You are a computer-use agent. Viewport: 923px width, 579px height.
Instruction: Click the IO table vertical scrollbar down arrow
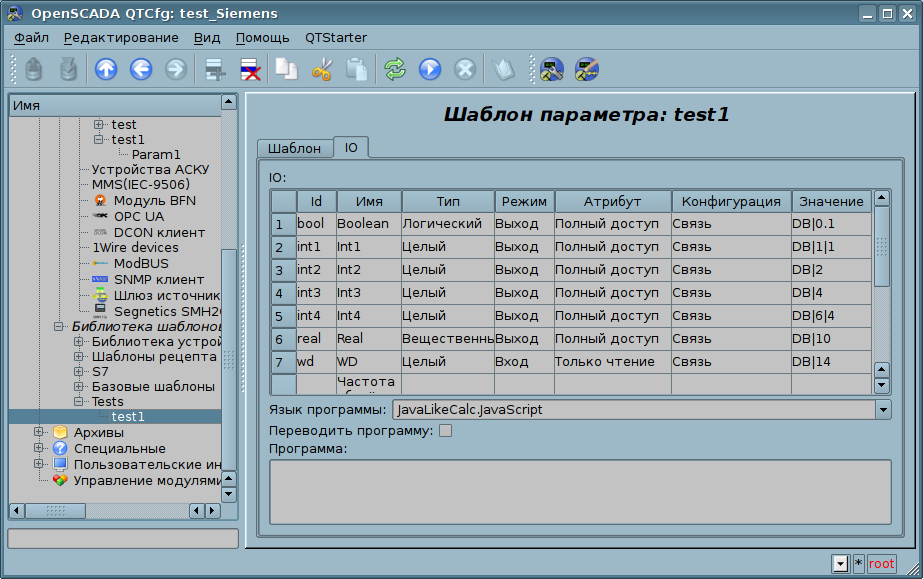(x=881, y=385)
